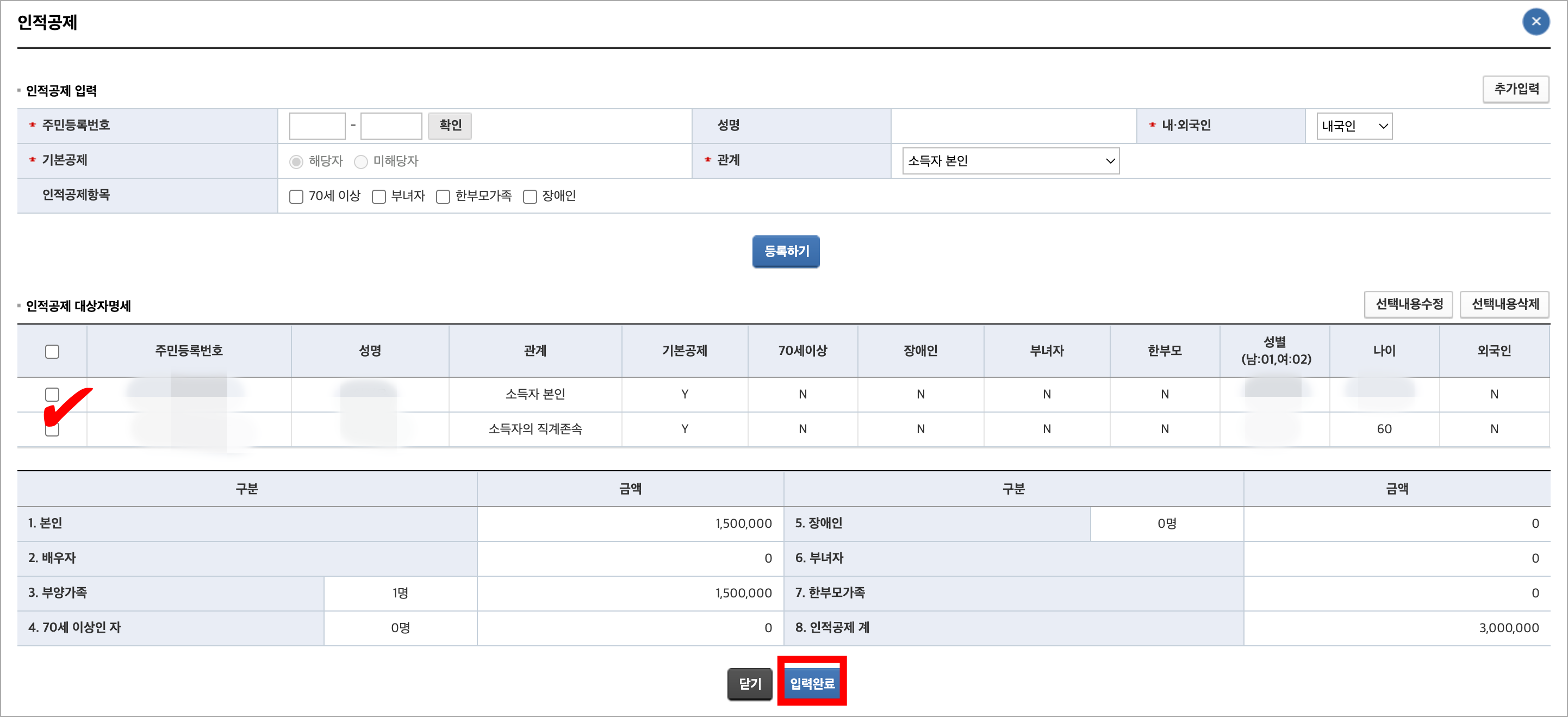This screenshot has height=717, width=1568.
Task: Open the 내국인 dropdown
Action: pos(1354,126)
